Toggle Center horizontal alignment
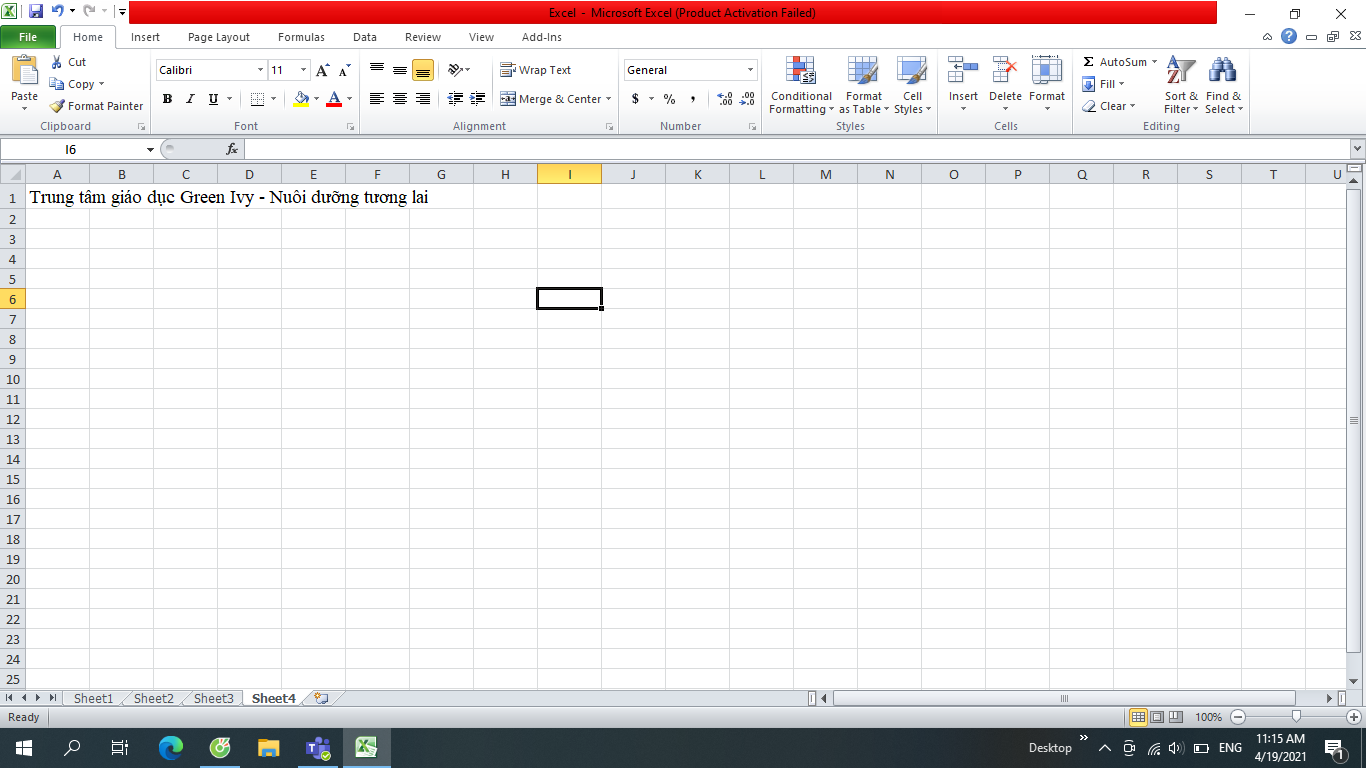1366x768 pixels. click(x=400, y=99)
